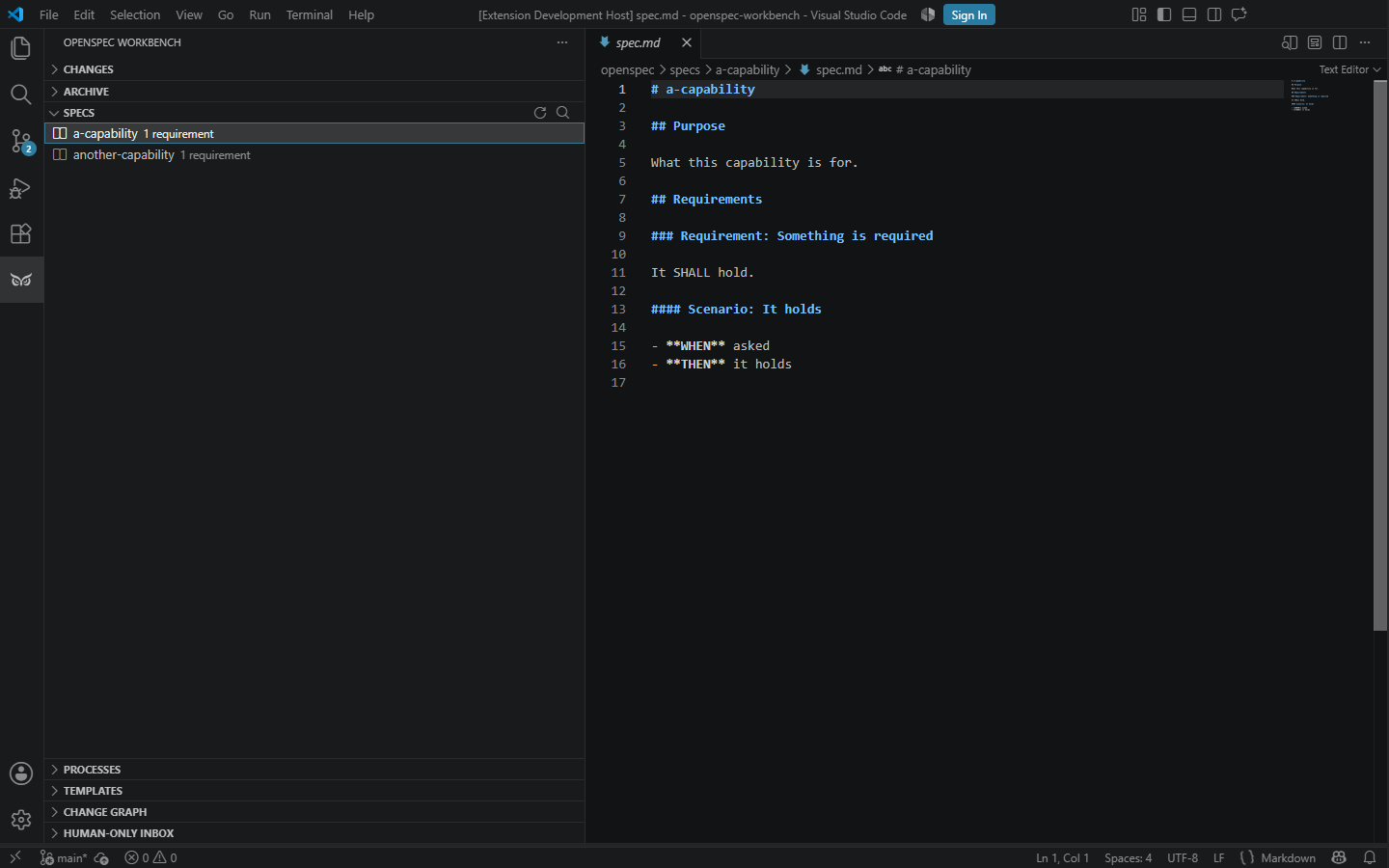Viewport: 1389px width, 868px height.
Task: Expand the HUMAN-ONLY INBOX section
Action: (314, 833)
